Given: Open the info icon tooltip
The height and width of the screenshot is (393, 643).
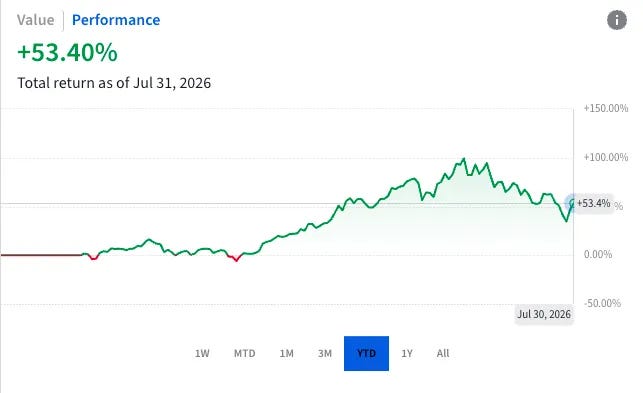Looking at the screenshot, I should point(617,20).
